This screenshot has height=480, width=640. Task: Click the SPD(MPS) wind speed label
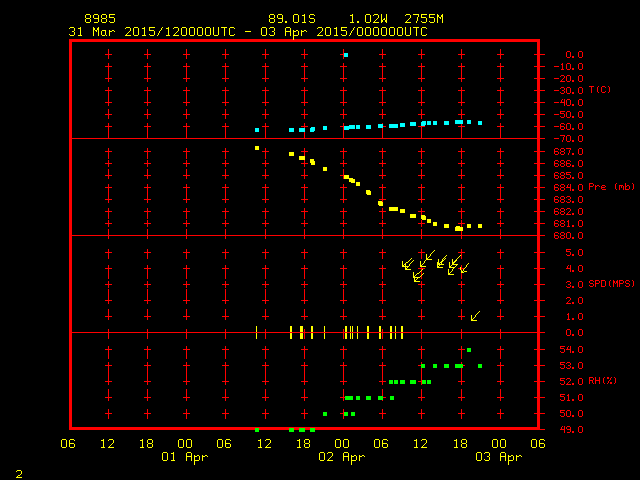pos(611,283)
